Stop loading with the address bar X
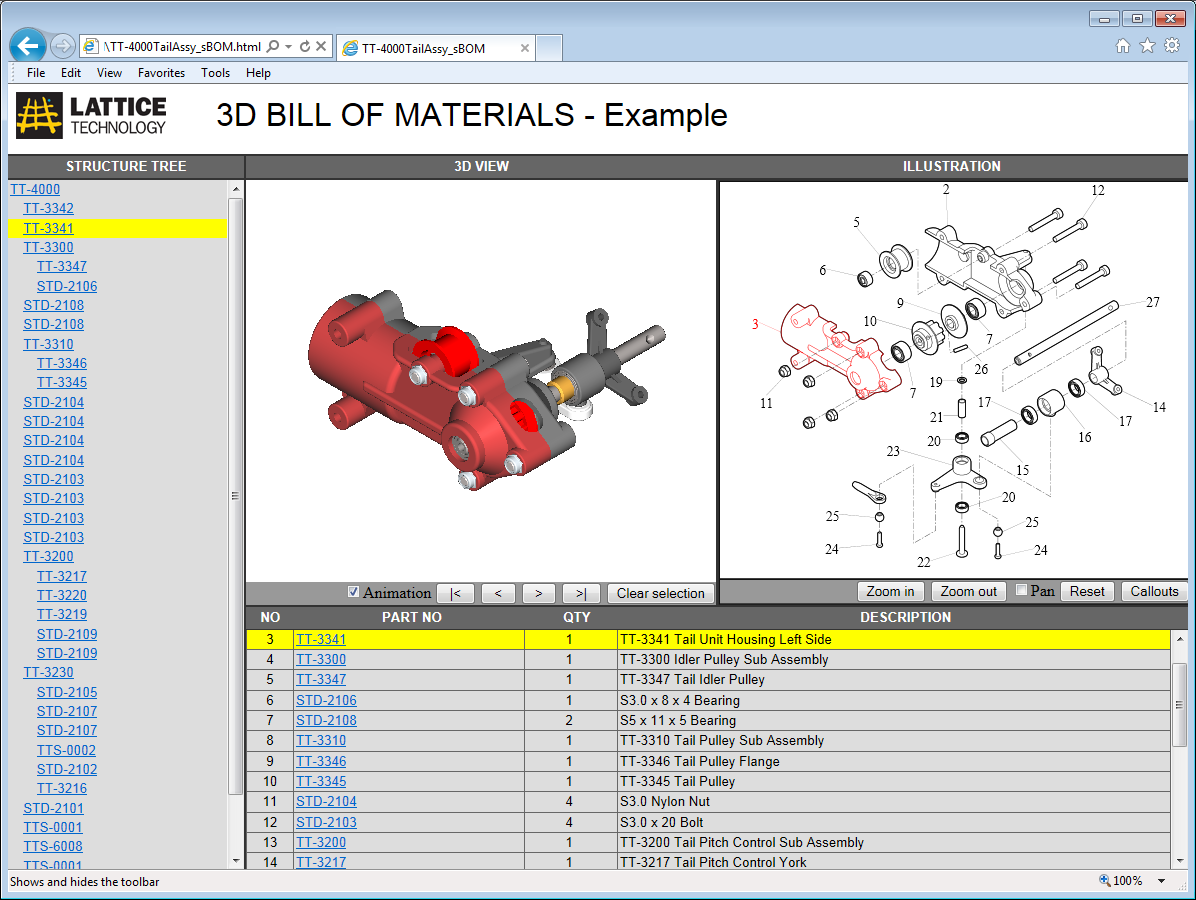Viewport: 1196px width, 900px height. [321, 47]
